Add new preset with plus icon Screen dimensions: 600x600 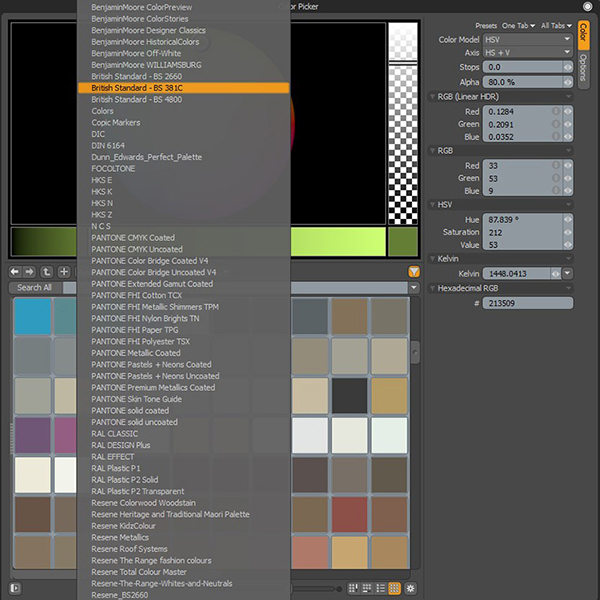click(64, 272)
